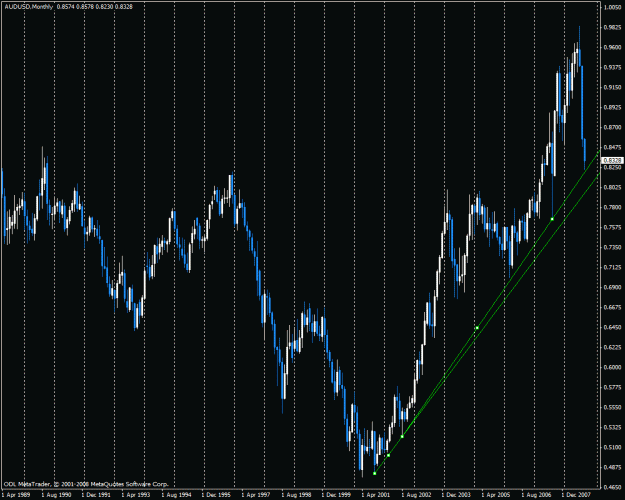Click the 0.8700 price label
This screenshot has height=500, width=625.
coord(613,127)
